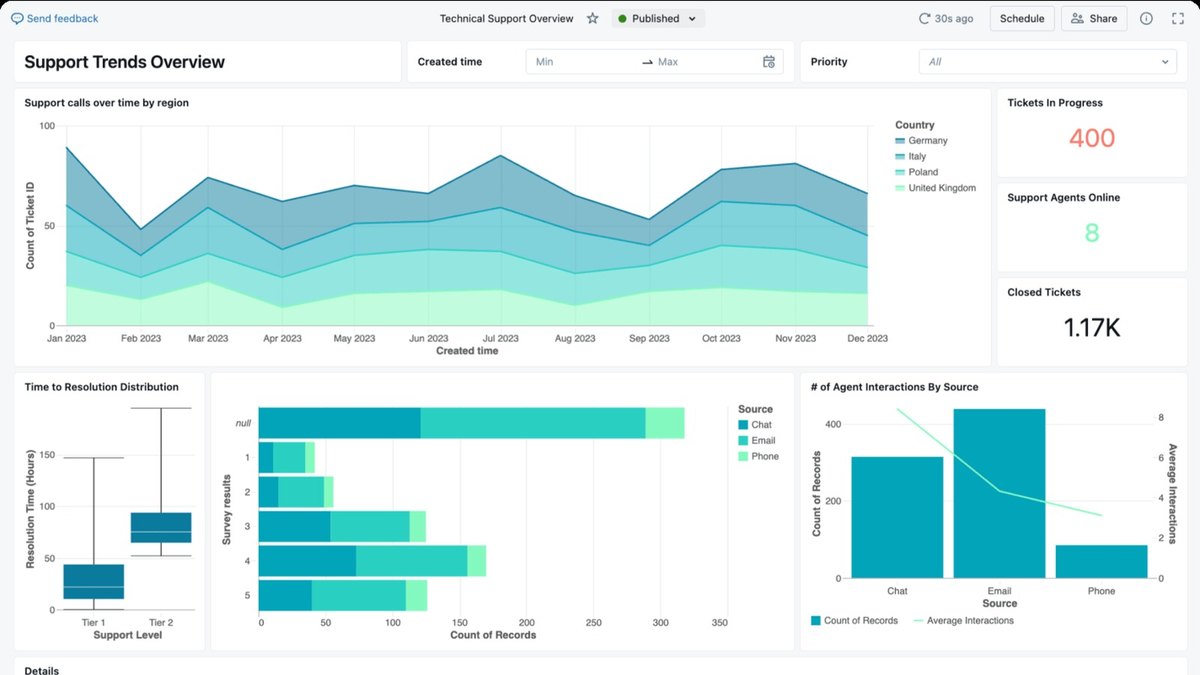Click the Closed Tickets value 1.17K

[1092, 328]
